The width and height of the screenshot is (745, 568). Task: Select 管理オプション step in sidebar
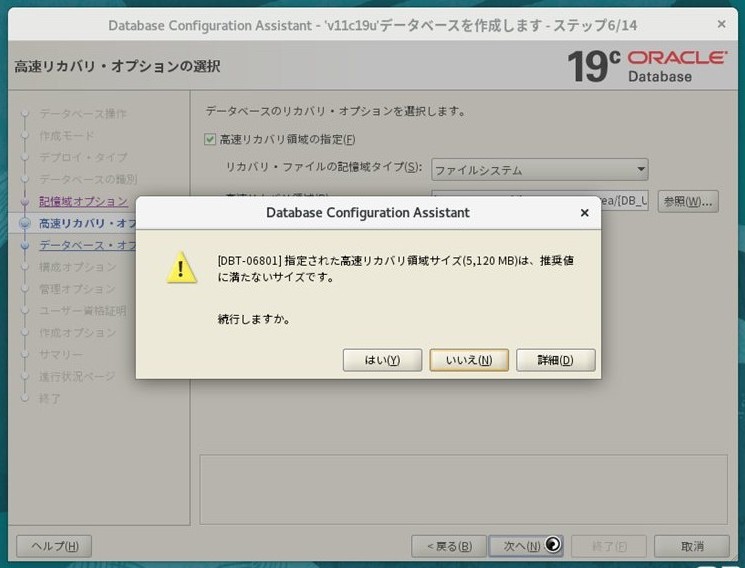point(77,289)
